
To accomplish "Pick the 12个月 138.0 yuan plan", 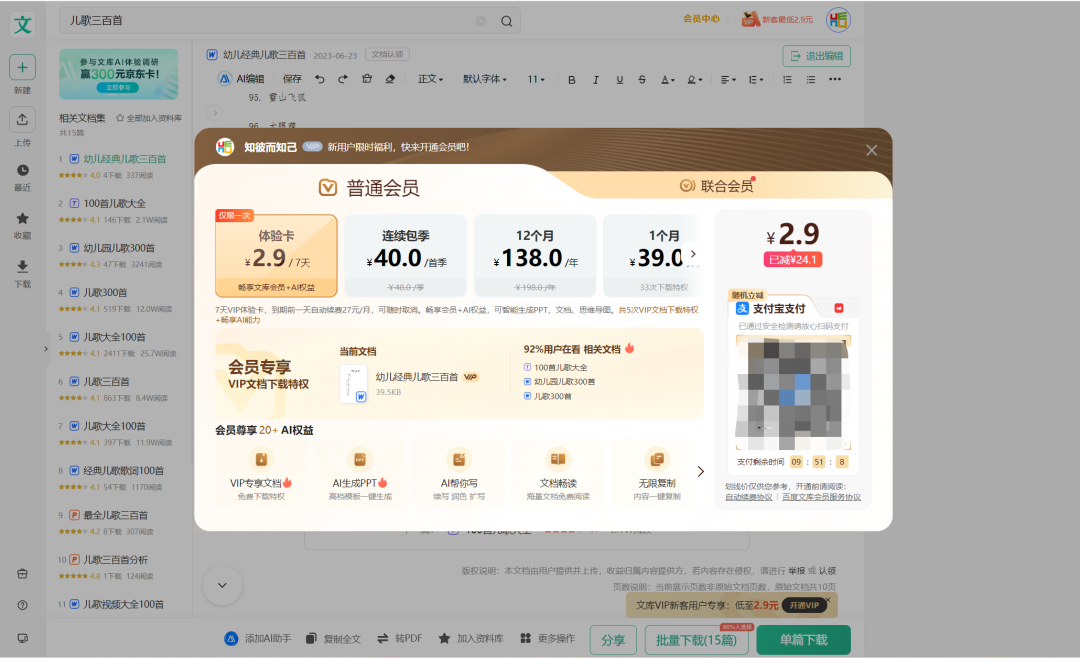I will point(535,255).
